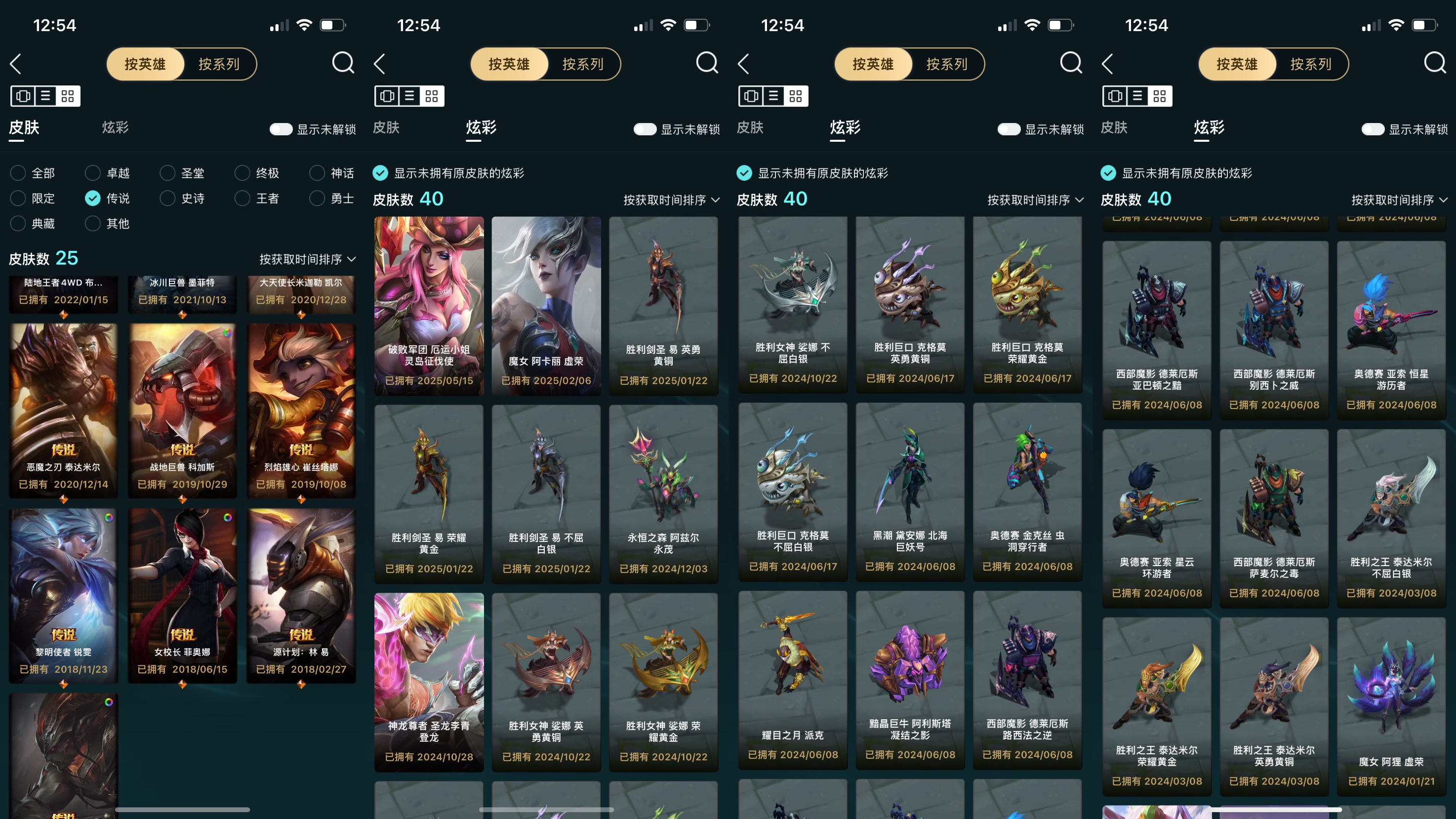Expand 按获取时间排序 dropdown beside 皮肤数 25

tap(308, 259)
